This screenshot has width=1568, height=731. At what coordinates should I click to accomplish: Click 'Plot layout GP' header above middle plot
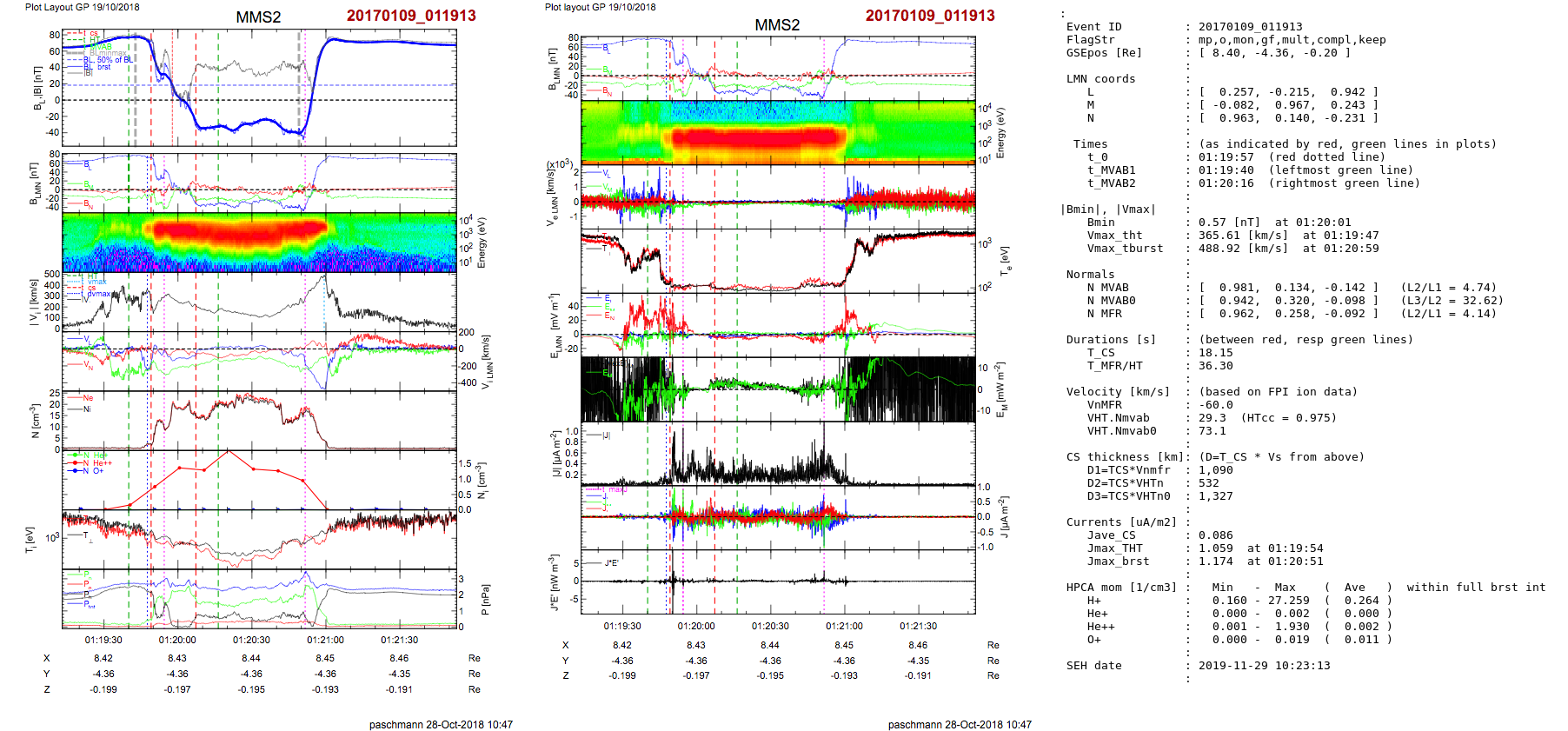coord(600,7)
